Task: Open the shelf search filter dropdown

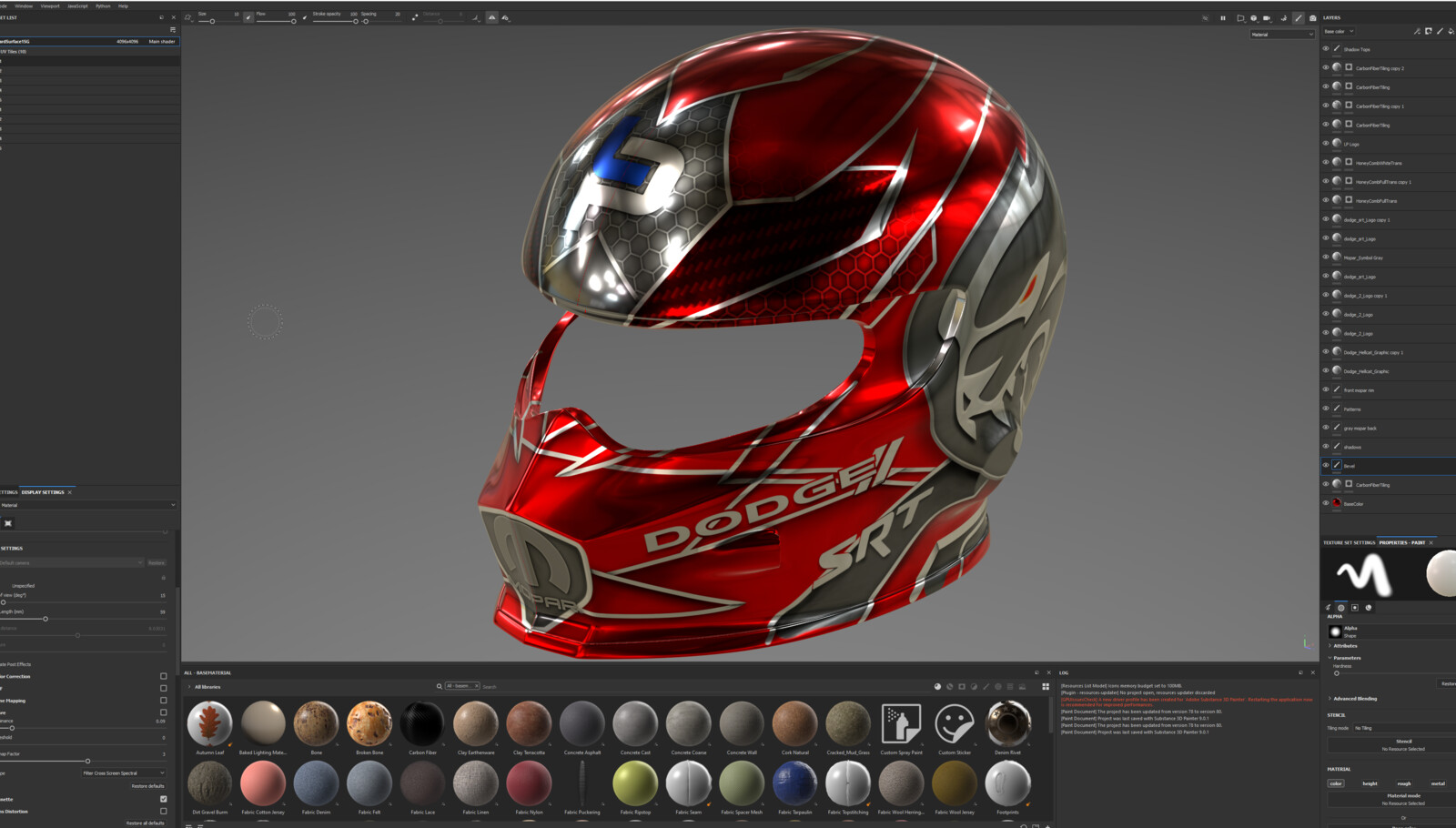Action: (462, 686)
